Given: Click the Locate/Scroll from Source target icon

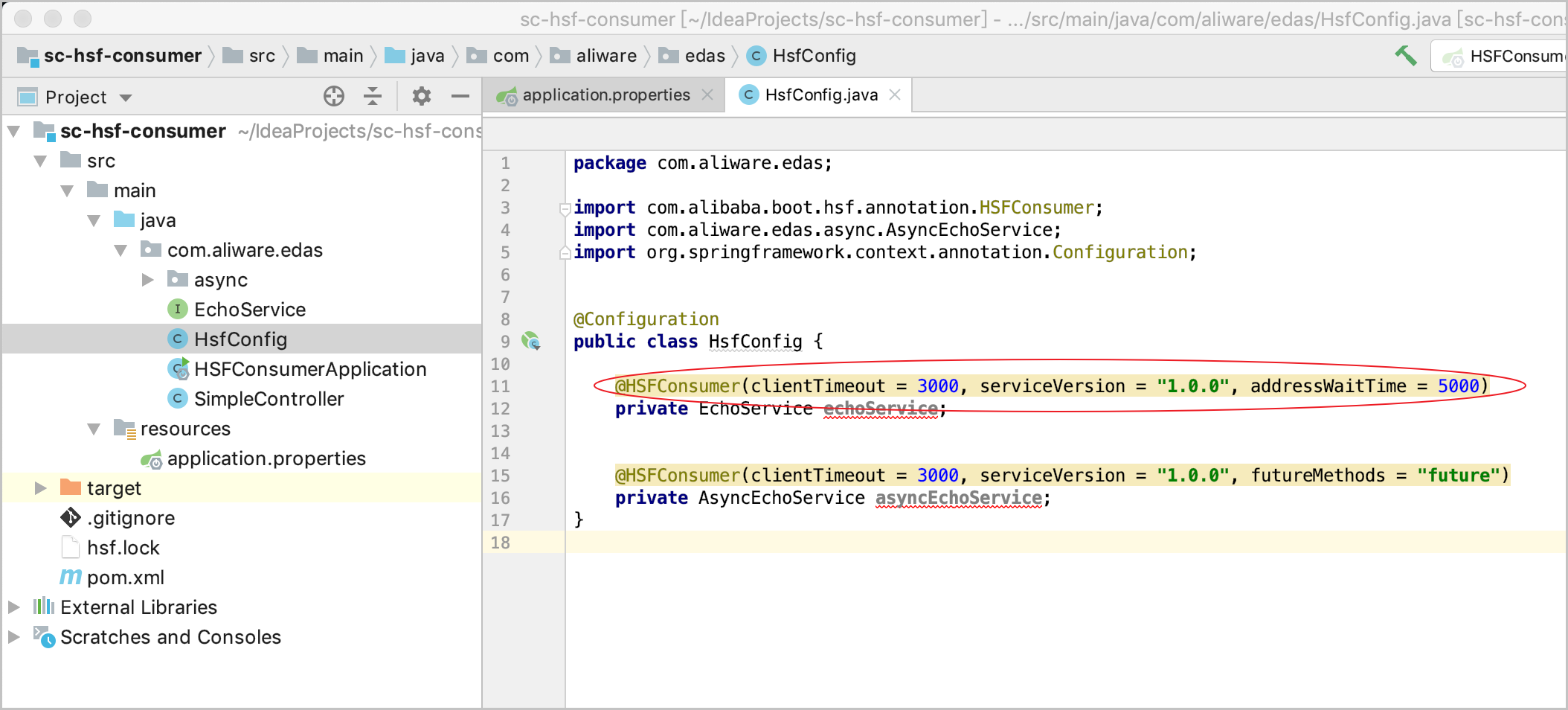Looking at the screenshot, I should click(334, 96).
